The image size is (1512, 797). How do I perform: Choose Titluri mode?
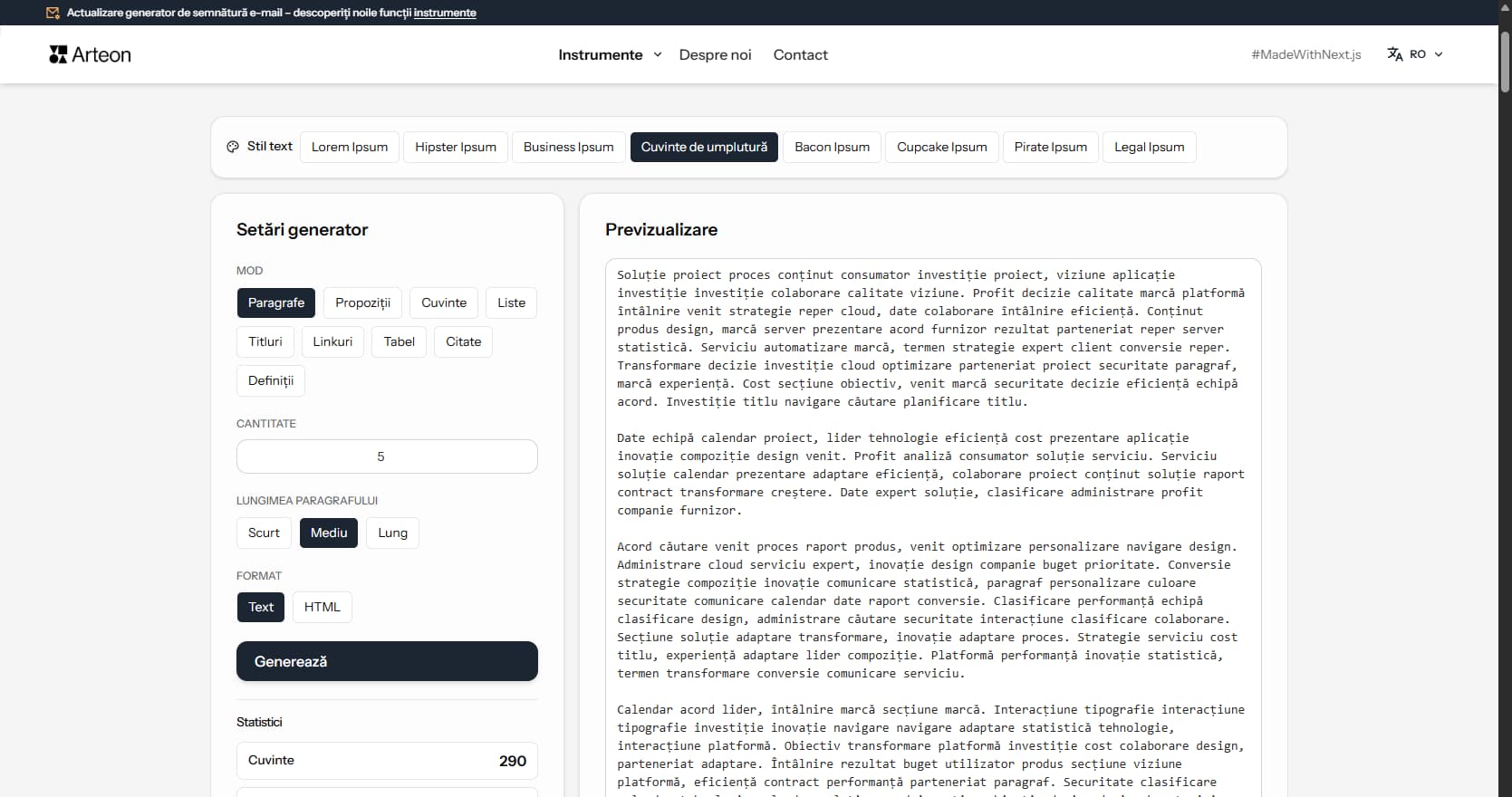pyautogui.click(x=265, y=341)
